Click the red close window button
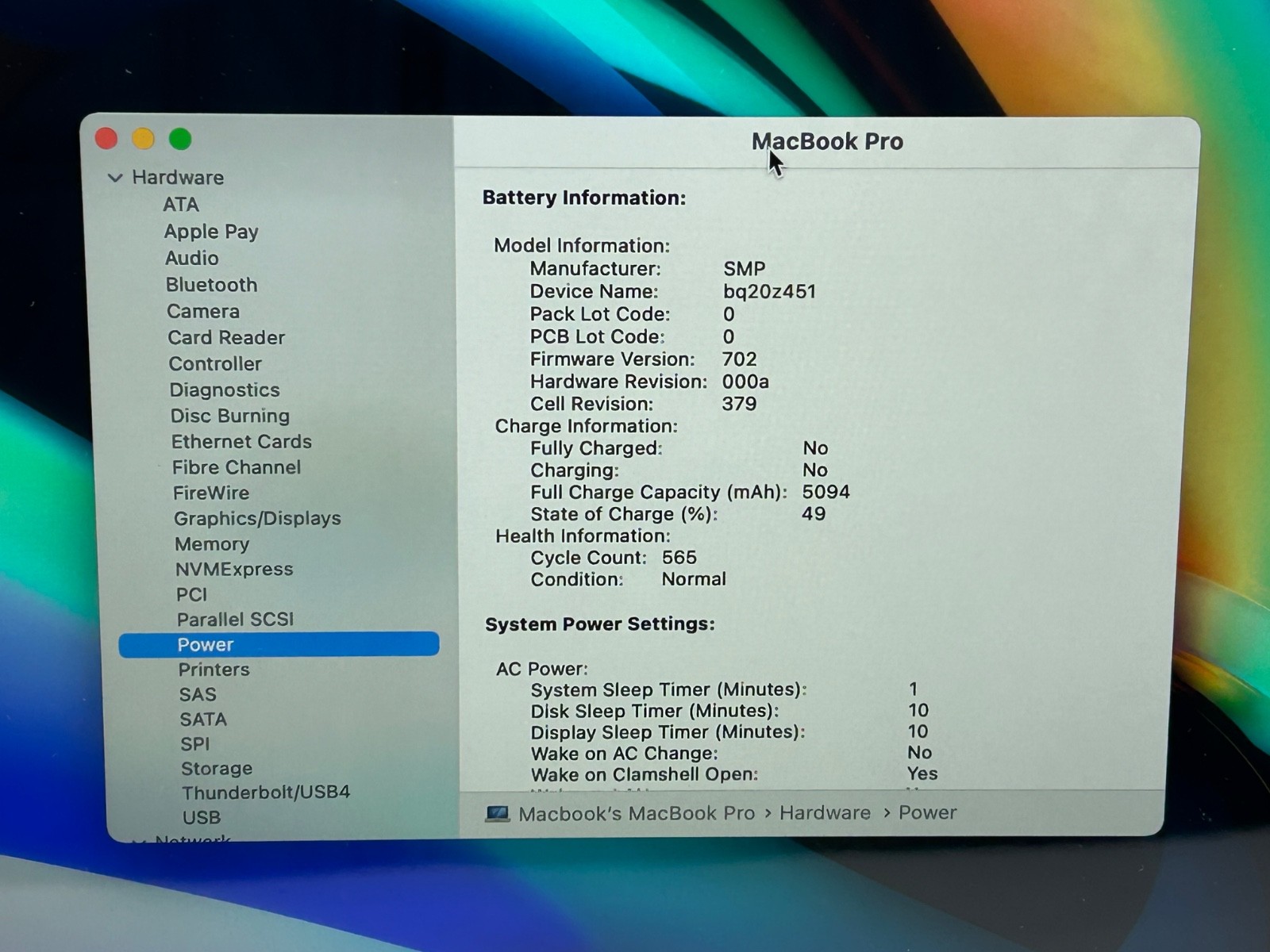 click(x=106, y=139)
